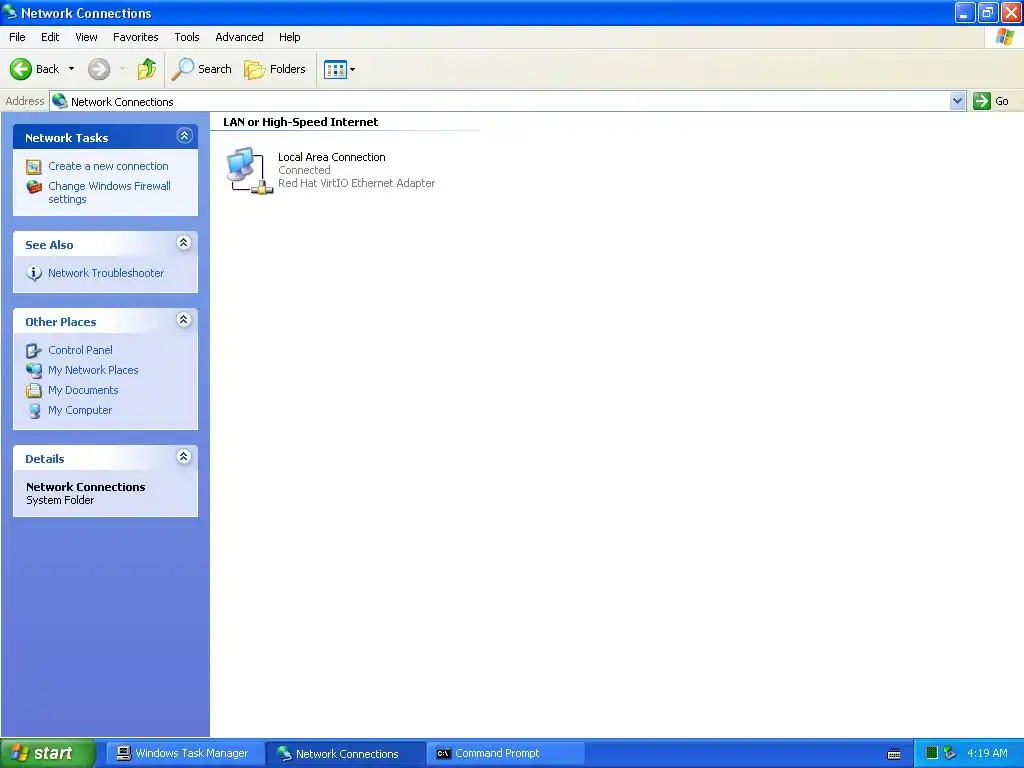This screenshot has width=1024, height=768.
Task: Click the Control Panel icon
Action: tap(34, 351)
